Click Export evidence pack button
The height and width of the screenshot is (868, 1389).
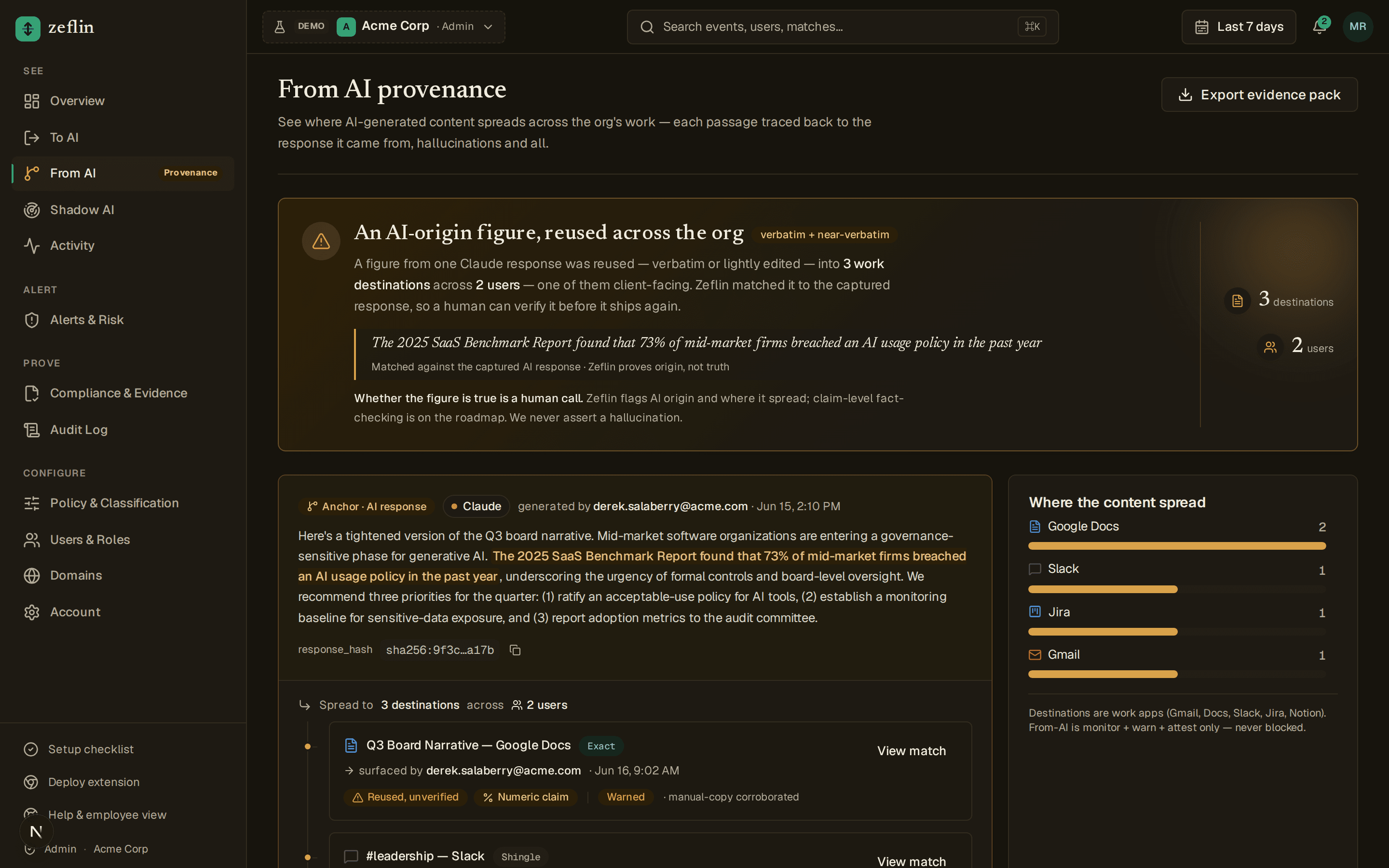1259,95
